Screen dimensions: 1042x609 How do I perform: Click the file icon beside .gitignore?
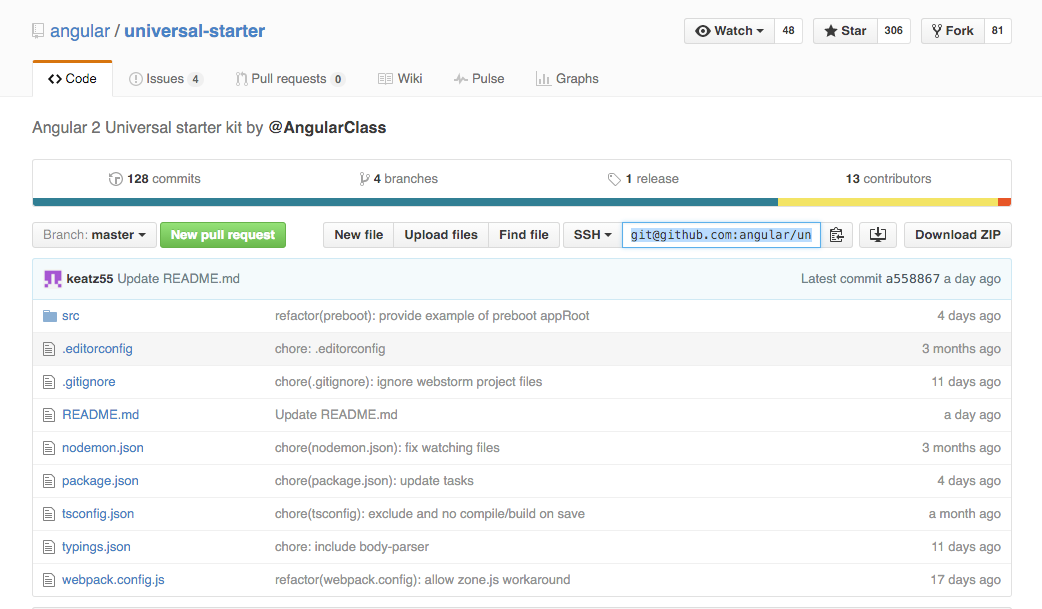pyautogui.click(x=49, y=382)
